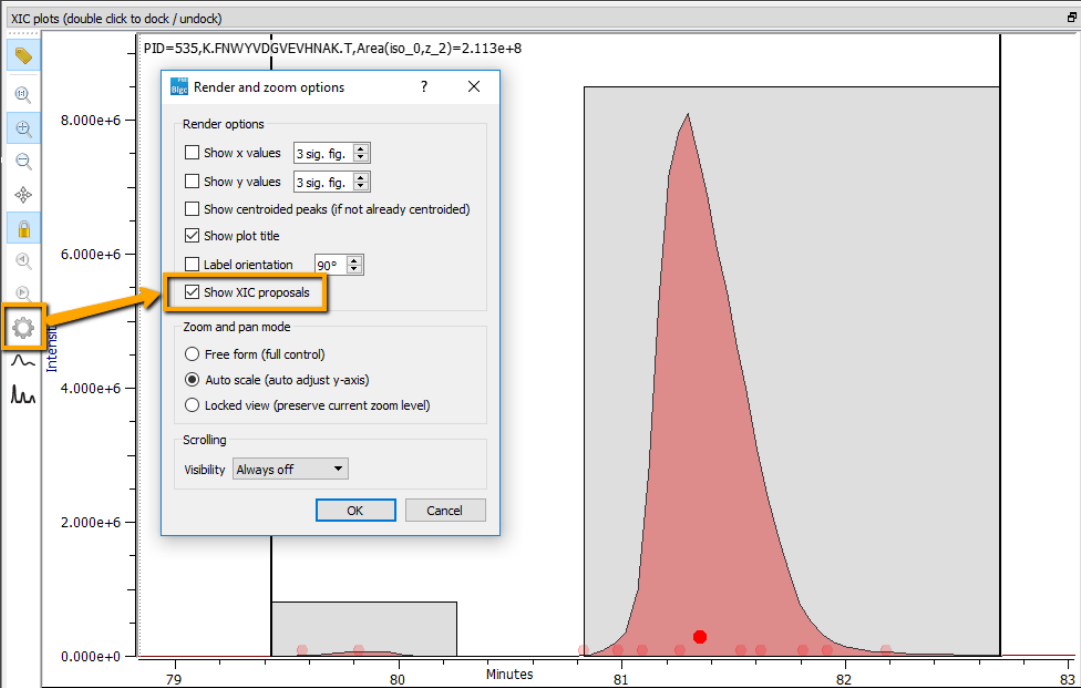Click the label orientation degree stepper arrows

coord(354,265)
